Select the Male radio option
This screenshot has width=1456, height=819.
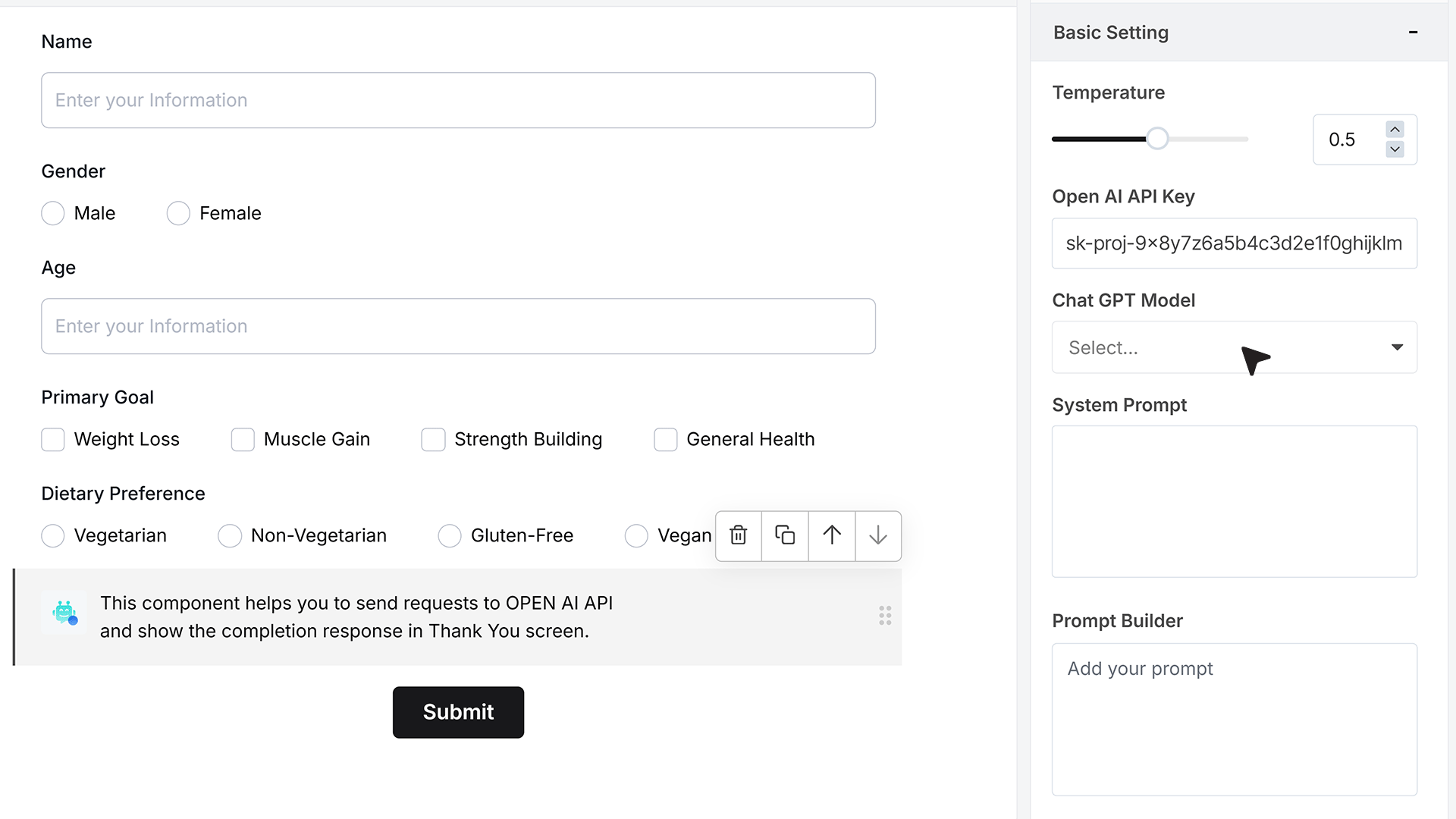pyautogui.click(x=52, y=213)
